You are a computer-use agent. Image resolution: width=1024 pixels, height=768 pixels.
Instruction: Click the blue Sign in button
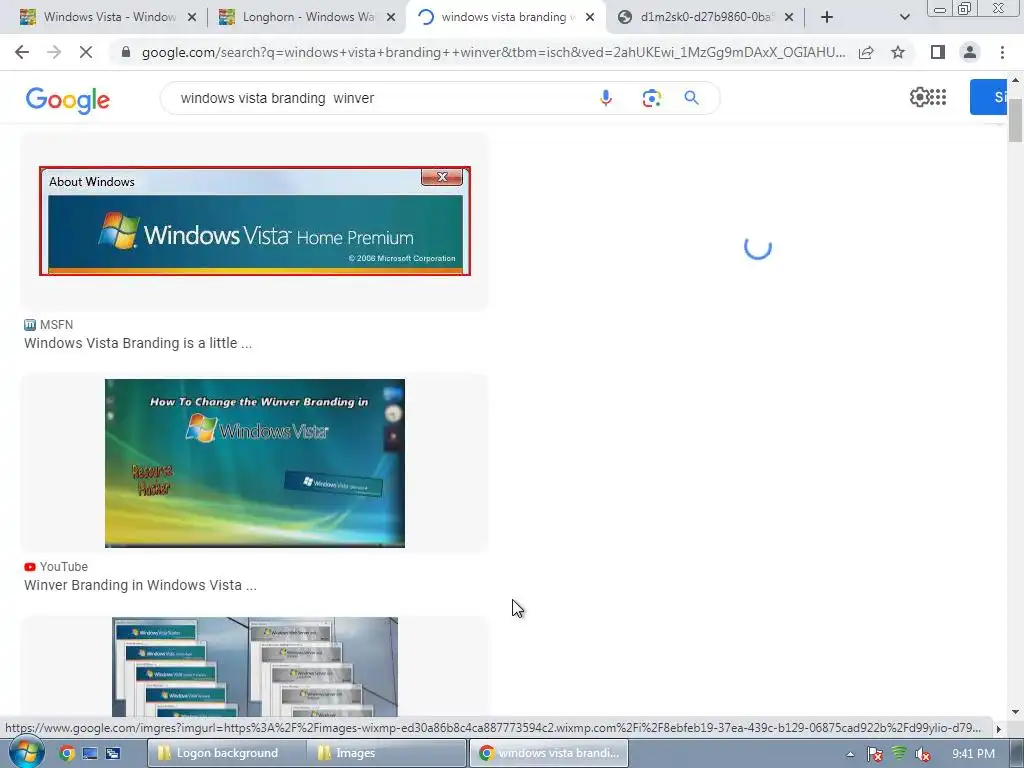pos(988,97)
